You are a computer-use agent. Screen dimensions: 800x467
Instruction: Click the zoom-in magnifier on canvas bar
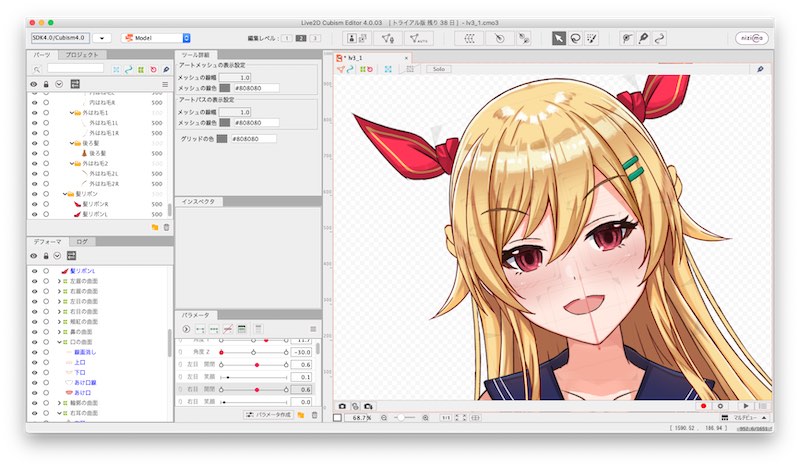[426, 417]
